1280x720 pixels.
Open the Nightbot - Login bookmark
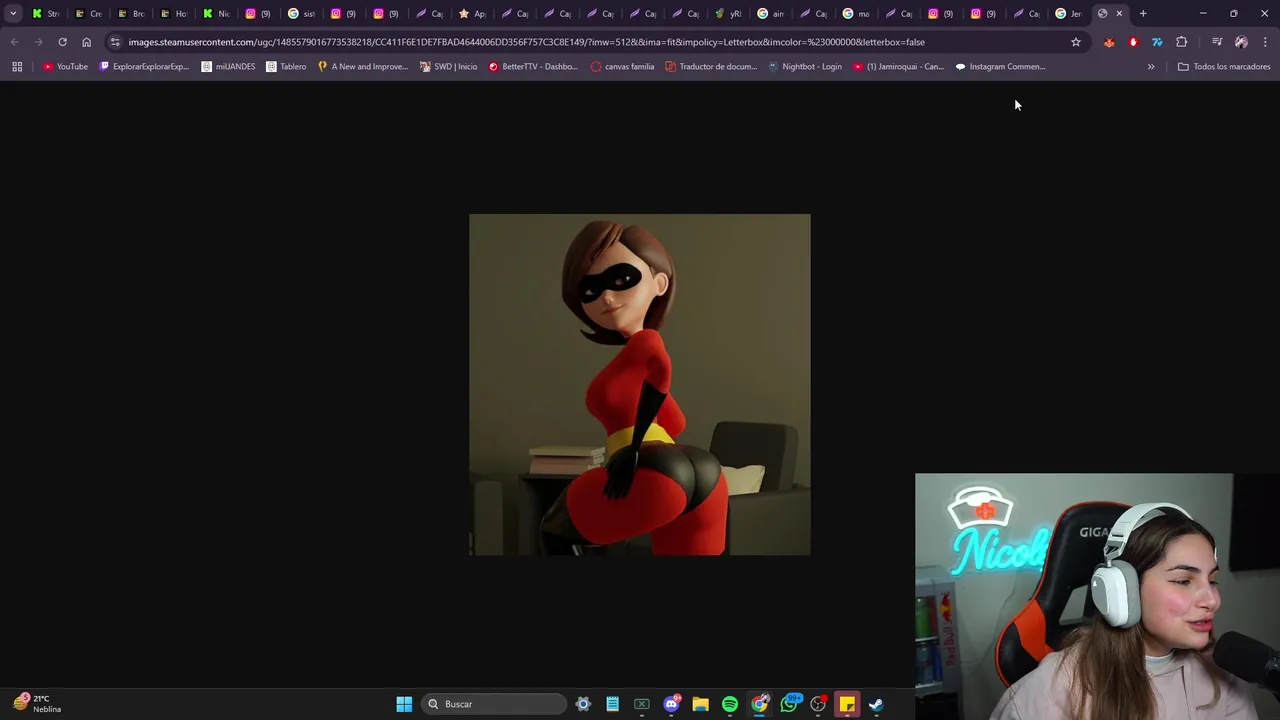[x=805, y=67]
